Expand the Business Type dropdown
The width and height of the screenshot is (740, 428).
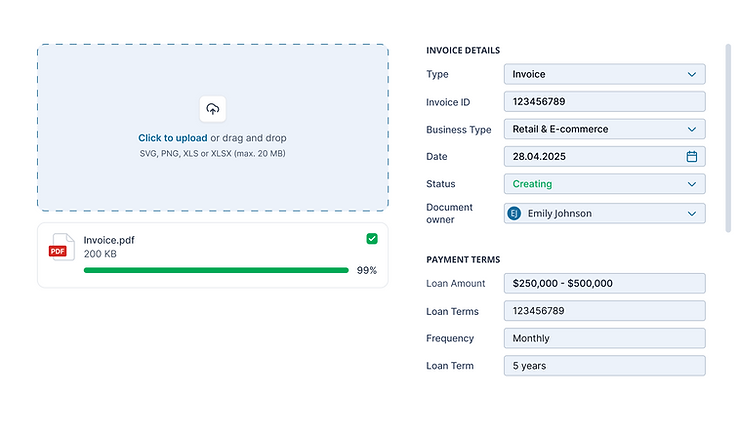tap(605, 129)
